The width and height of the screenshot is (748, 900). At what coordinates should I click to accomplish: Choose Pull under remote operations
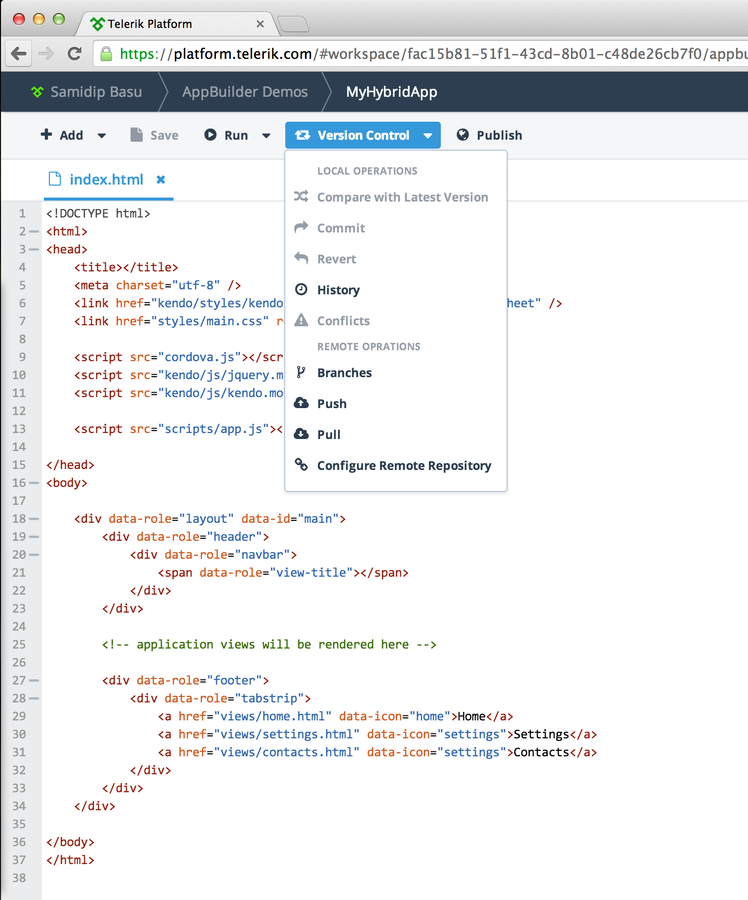396,435
